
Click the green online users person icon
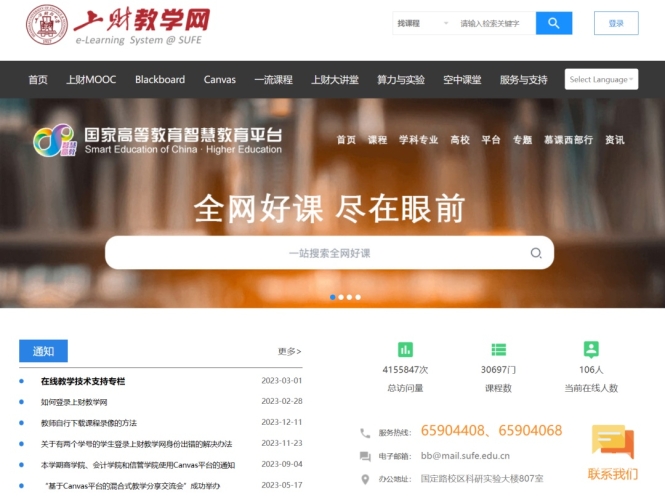click(591, 349)
